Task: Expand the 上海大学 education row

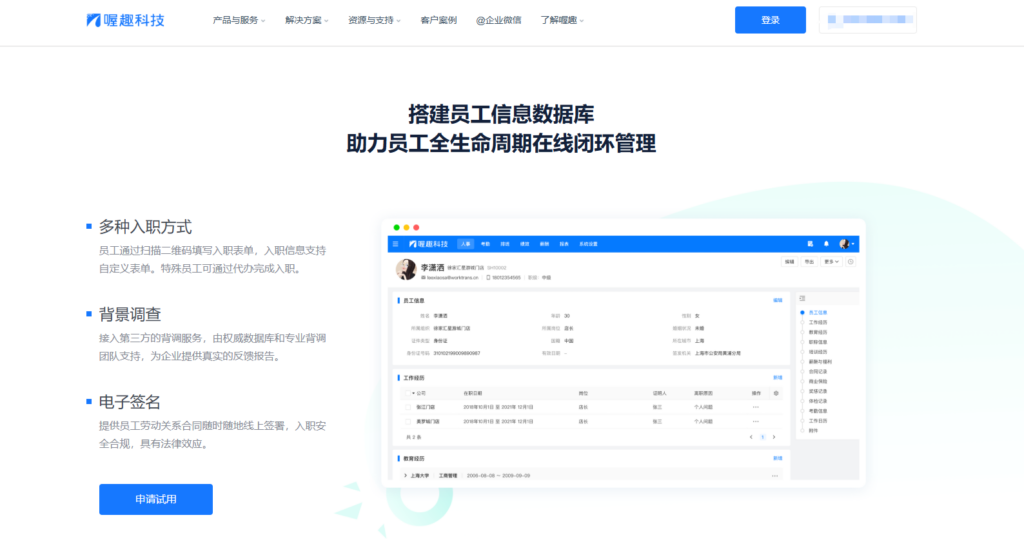Action: 406,476
